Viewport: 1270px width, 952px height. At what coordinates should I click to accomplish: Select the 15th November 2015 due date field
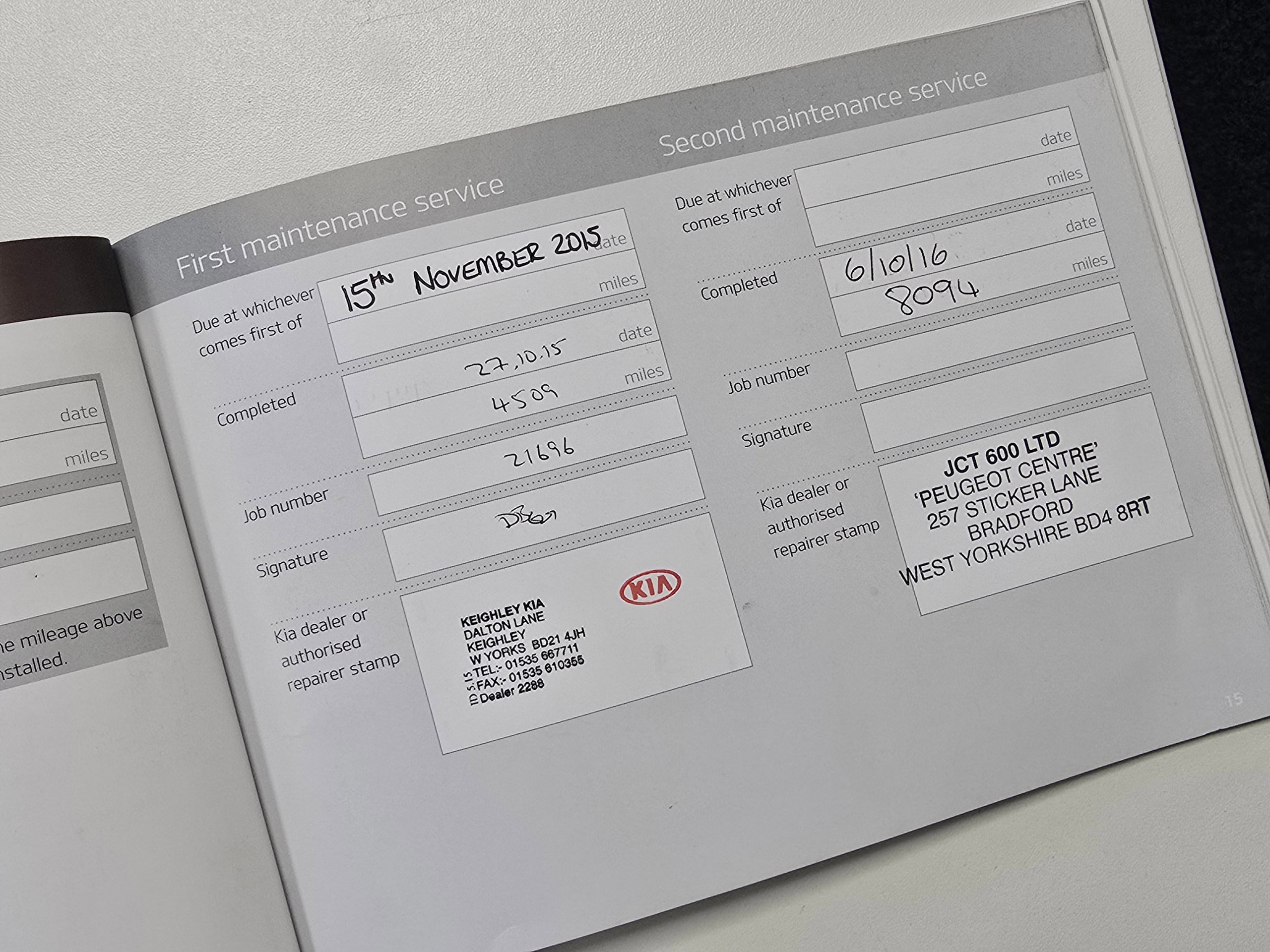pyautogui.click(x=478, y=266)
